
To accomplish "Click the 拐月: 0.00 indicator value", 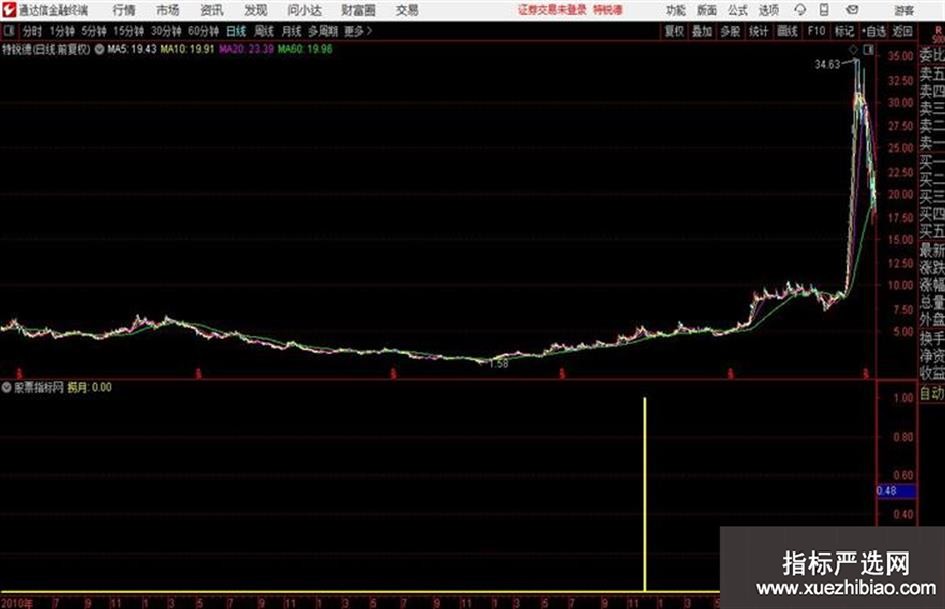I will pyautogui.click(x=89, y=388).
